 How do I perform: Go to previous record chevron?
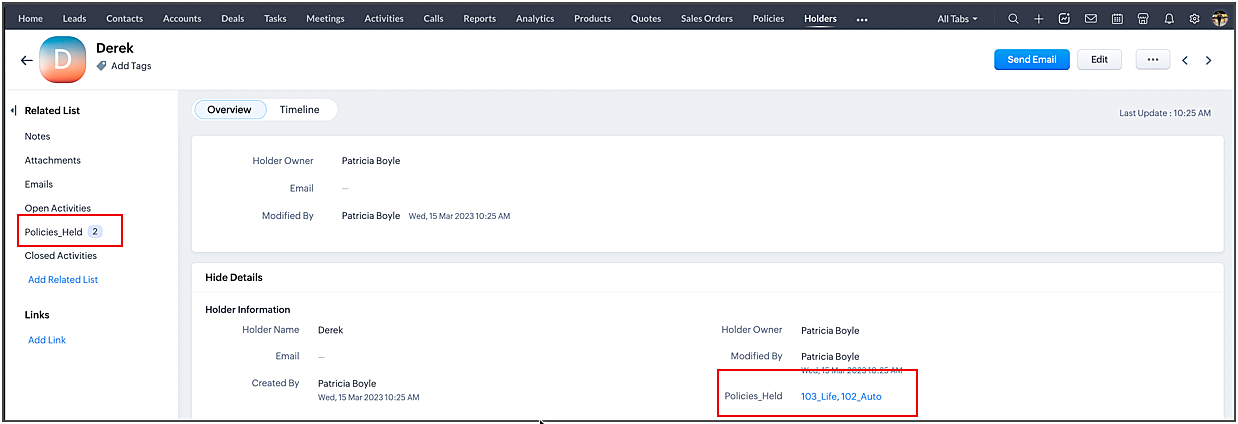pos(1185,60)
